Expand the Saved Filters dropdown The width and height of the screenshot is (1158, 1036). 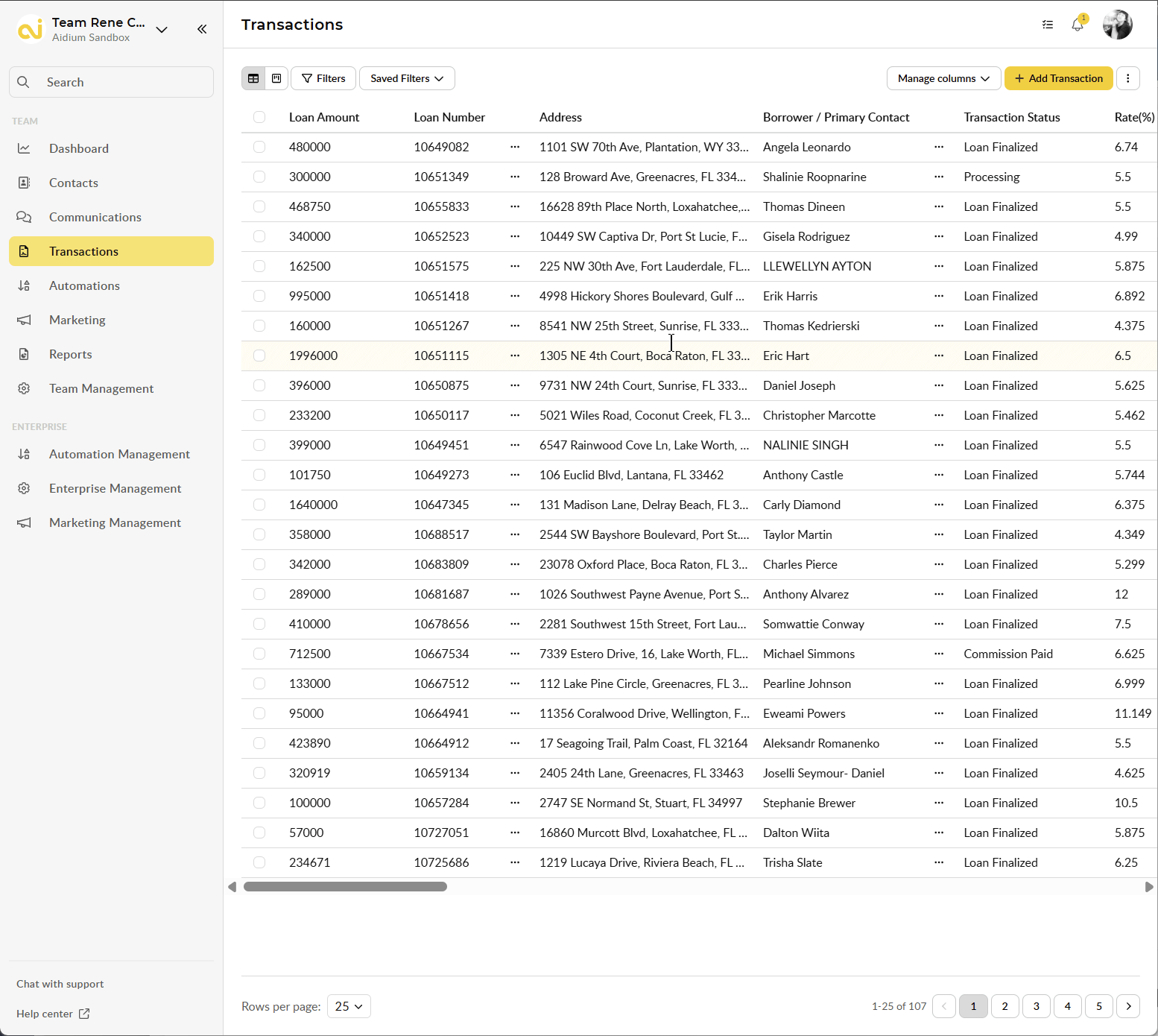pyautogui.click(x=407, y=78)
